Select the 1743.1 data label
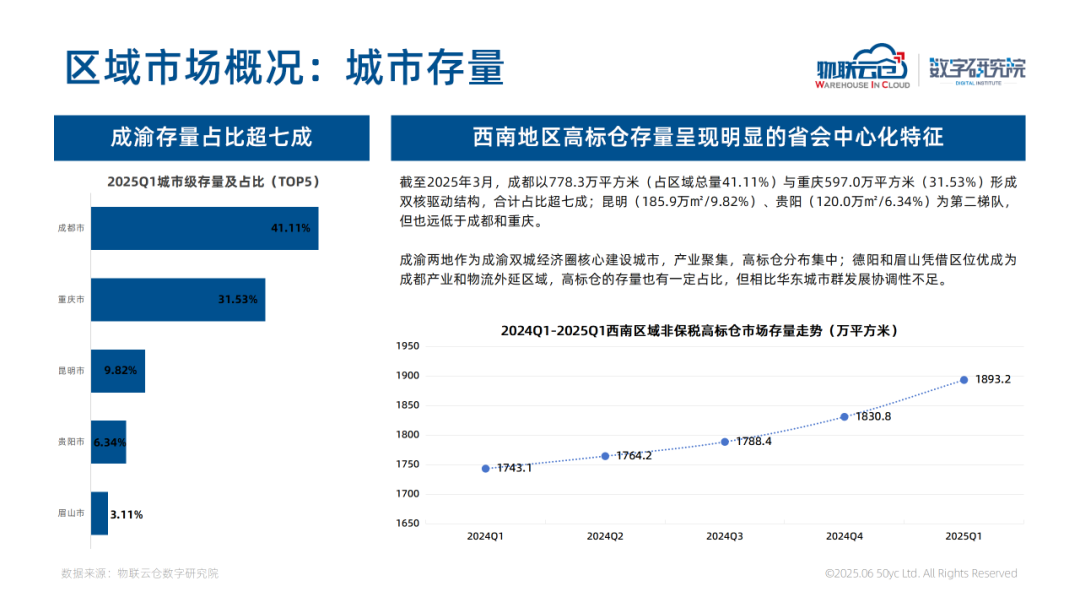Screen dimensions: 1080x608 pyautogui.click(x=515, y=468)
